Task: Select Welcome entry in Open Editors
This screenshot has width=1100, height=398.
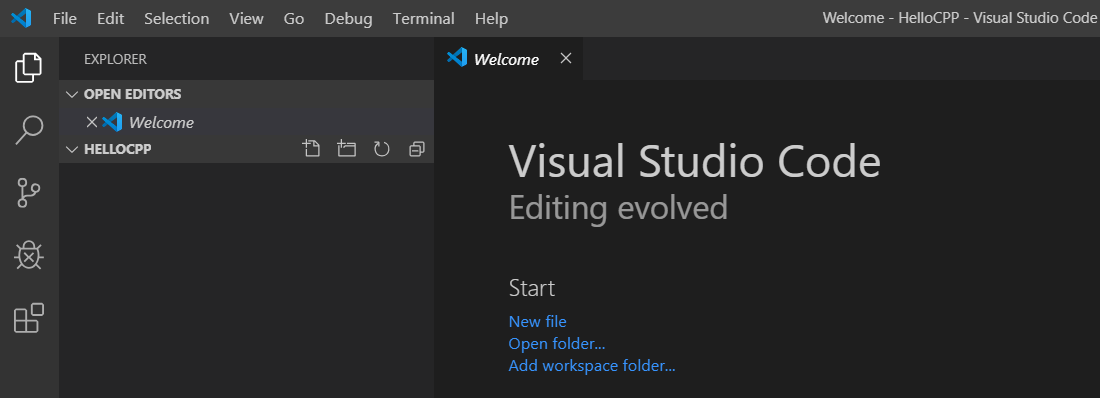Action: click(246, 122)
